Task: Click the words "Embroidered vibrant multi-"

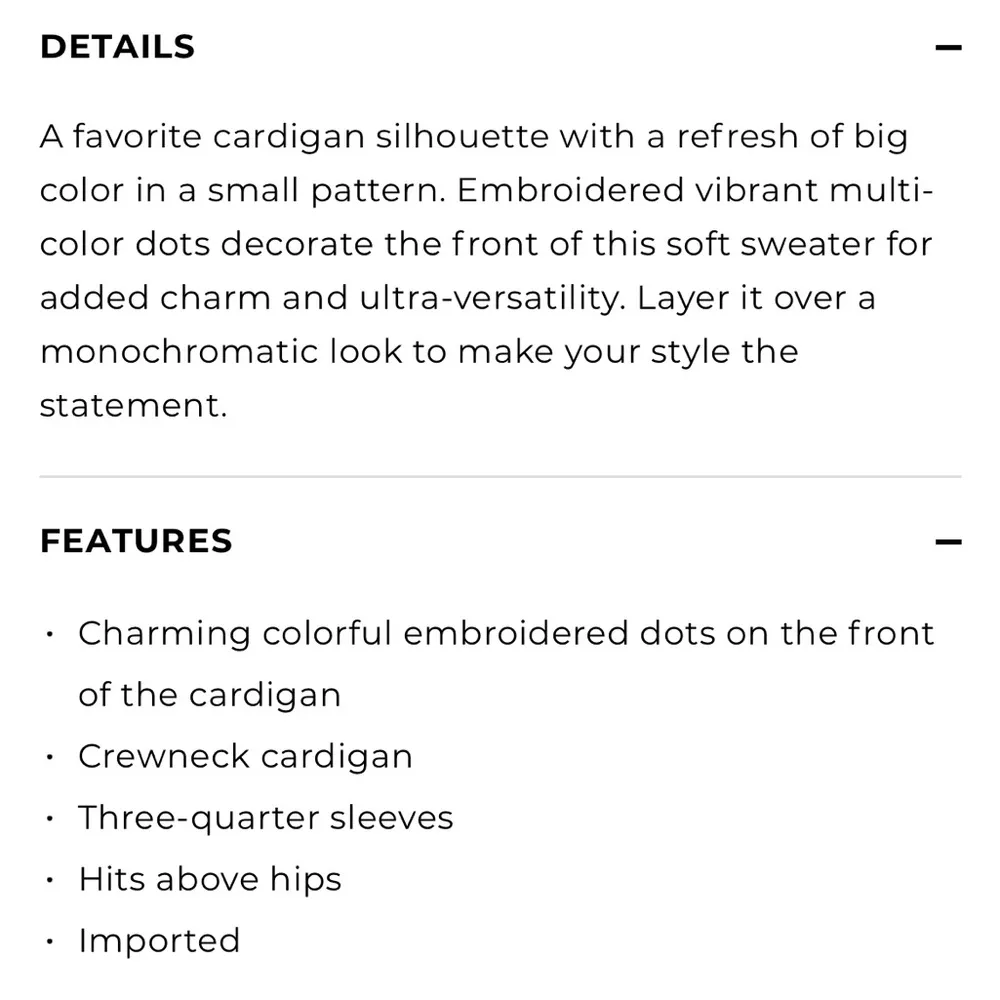Action: click(x=694, y=190)
